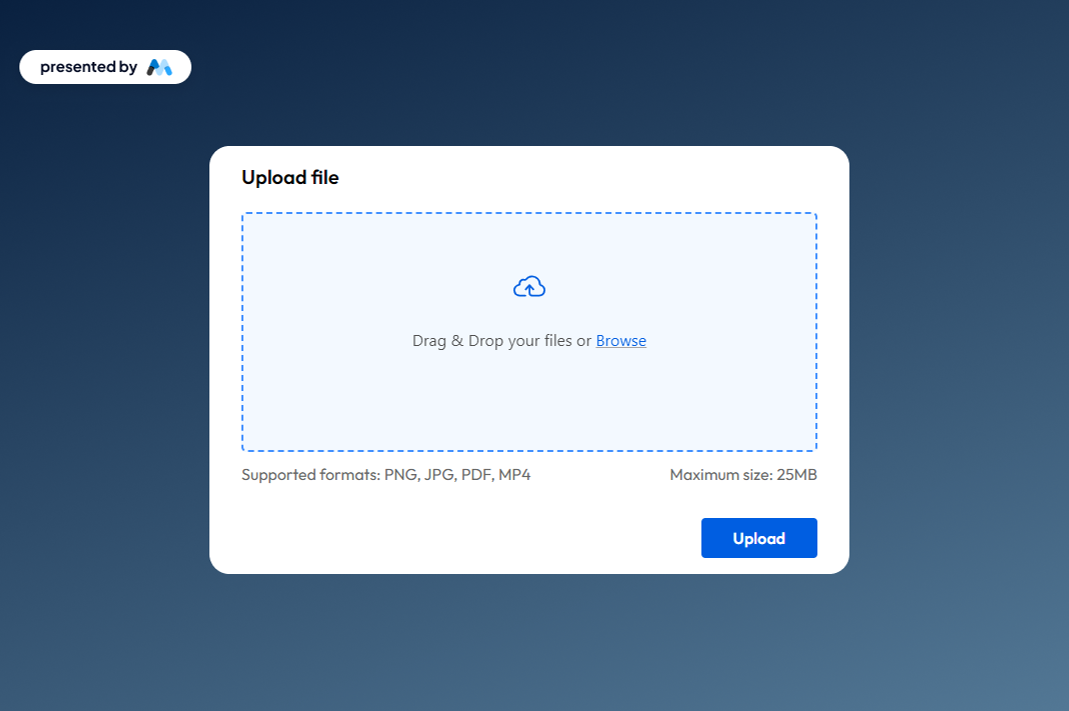Click the Drag & Drop your files text
Image resolution: width=1069 pixels, height=711 pixels.
[492, 341]
